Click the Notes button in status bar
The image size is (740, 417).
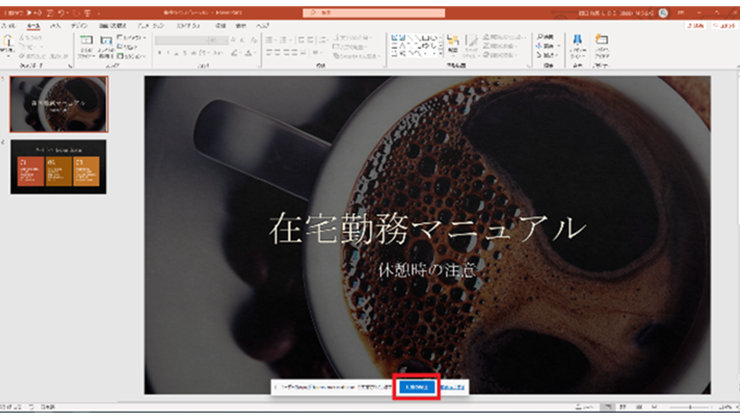(x=584, y=407)
